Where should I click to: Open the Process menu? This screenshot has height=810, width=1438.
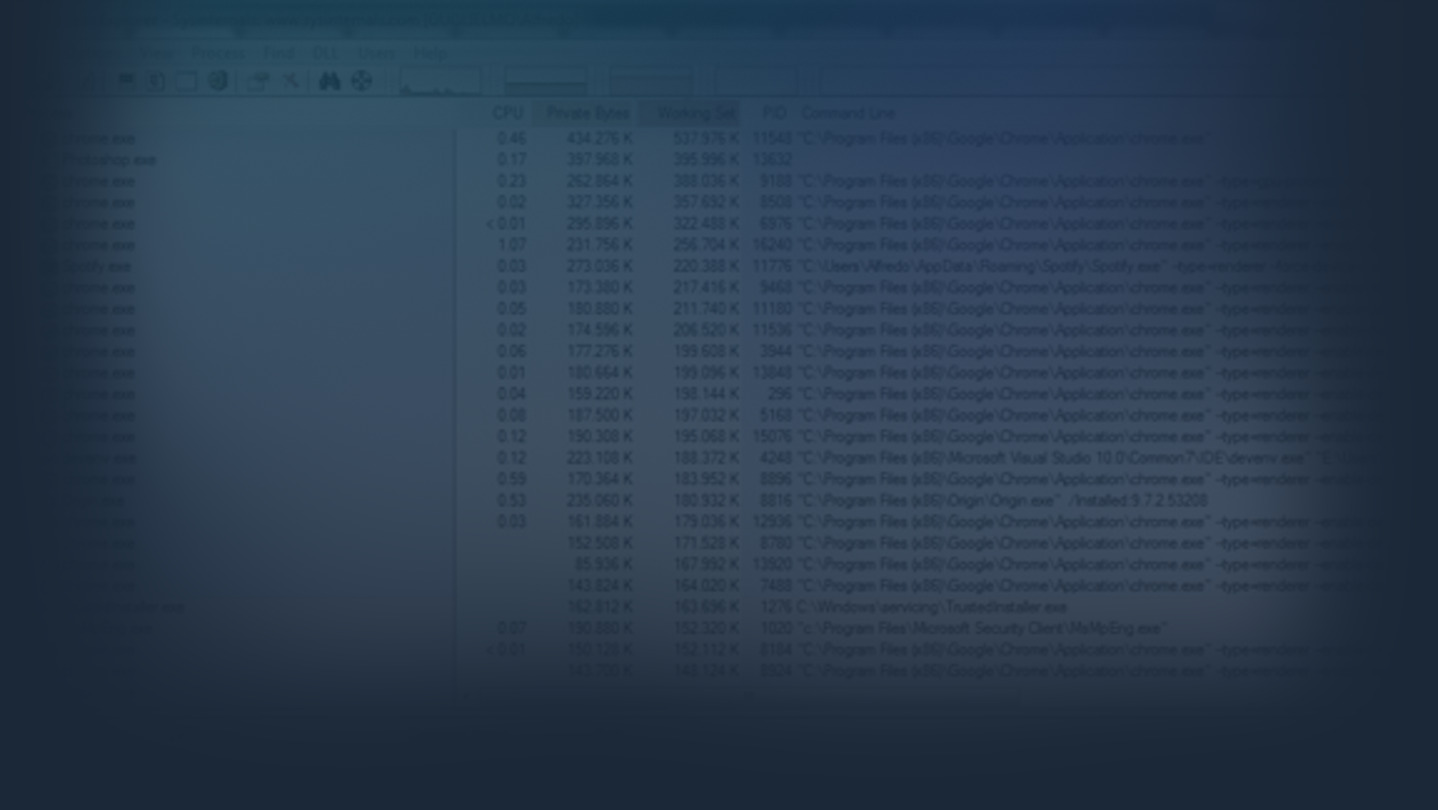click(217, 53)
